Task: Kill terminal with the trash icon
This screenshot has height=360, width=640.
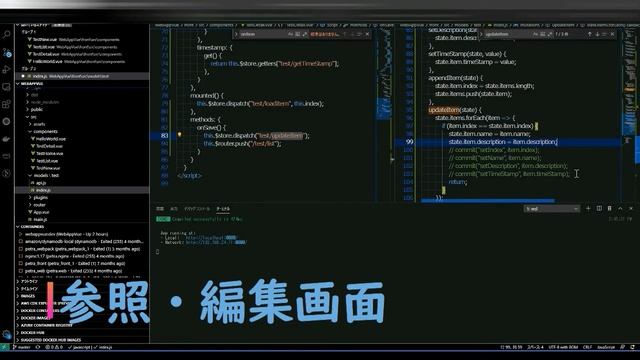Action: pos(609,209)
